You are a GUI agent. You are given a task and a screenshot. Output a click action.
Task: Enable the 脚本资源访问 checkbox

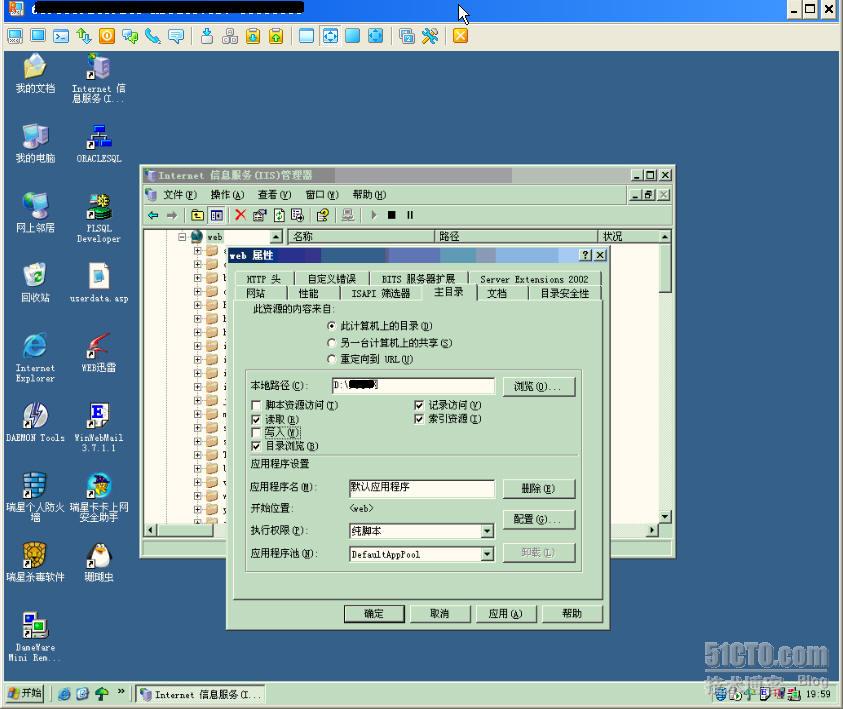point(256,405)
